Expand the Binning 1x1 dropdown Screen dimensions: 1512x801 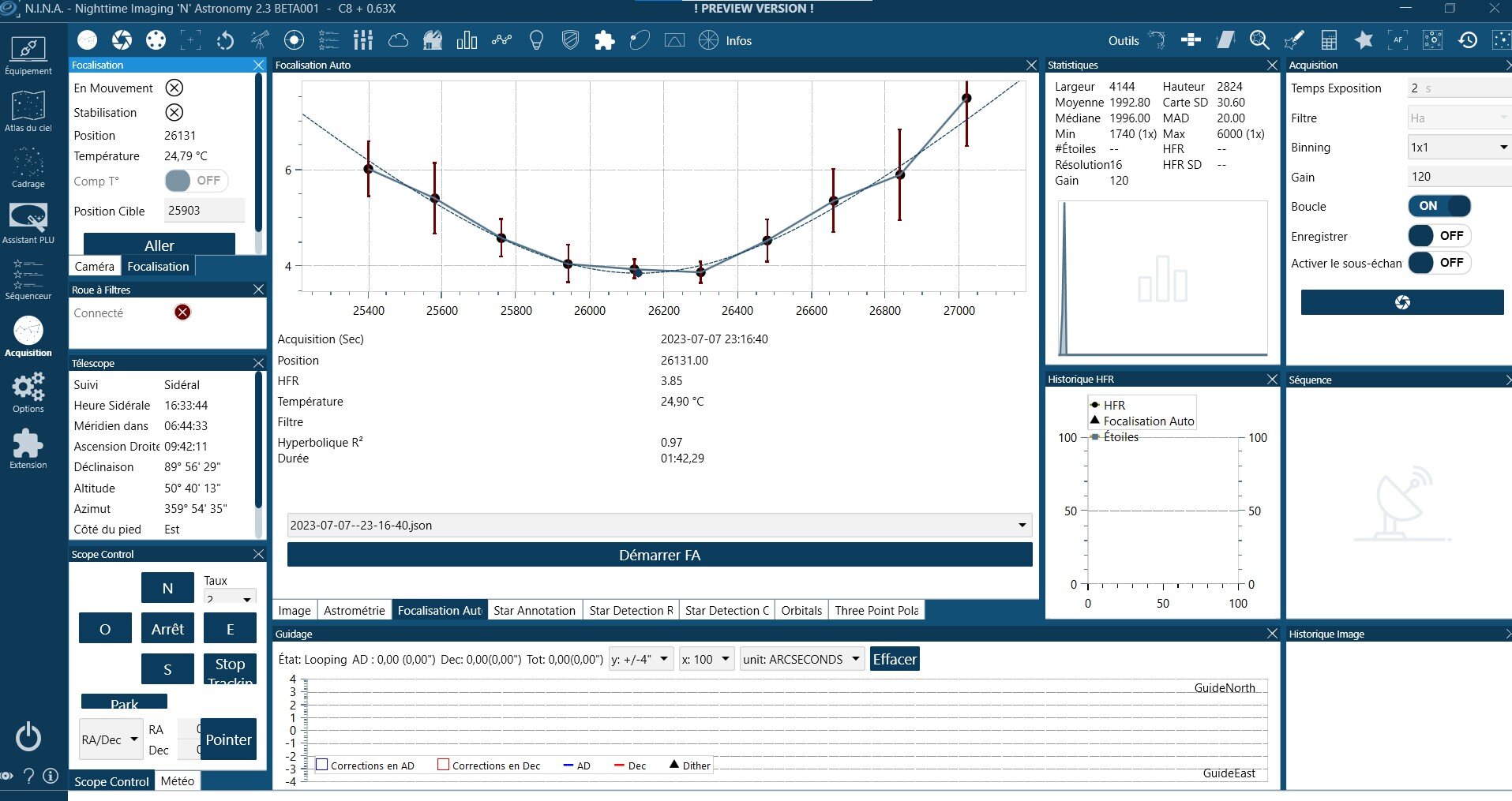tap(1459, 147)
